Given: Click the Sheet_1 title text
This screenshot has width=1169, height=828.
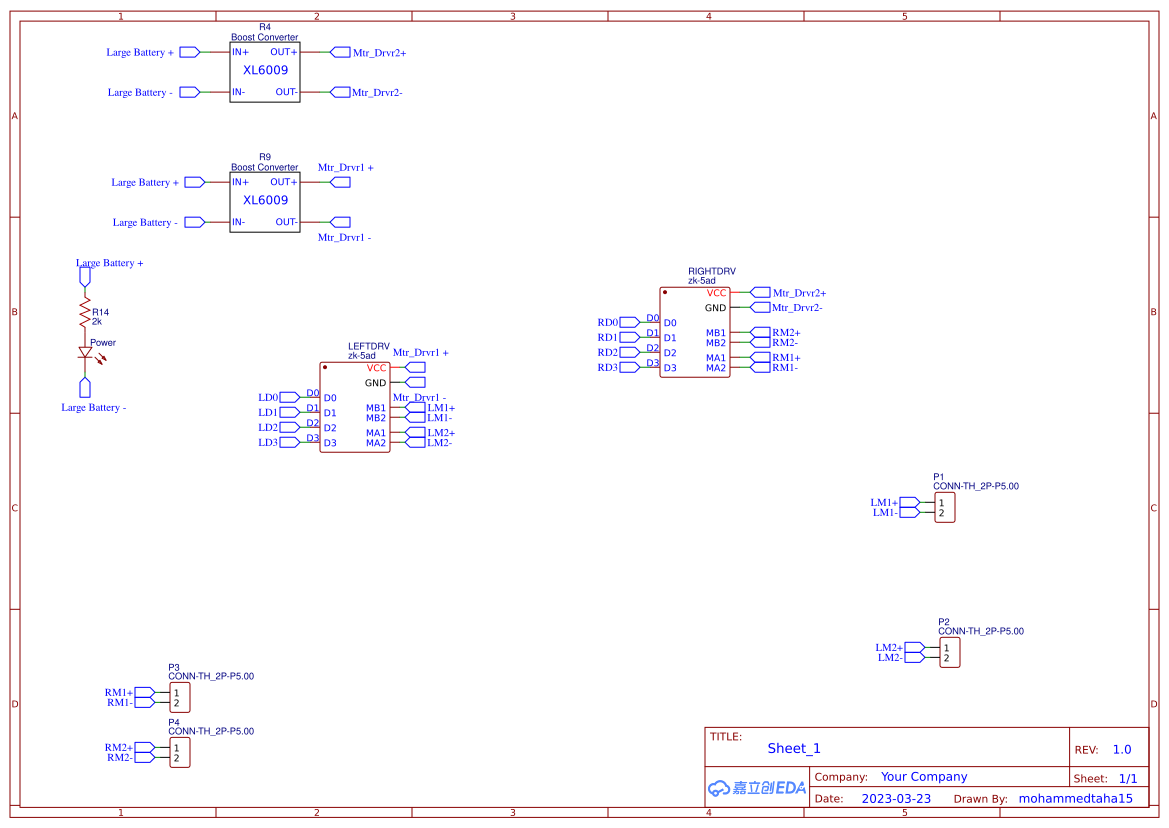Looking at the screenshot, I should point(794,749).
